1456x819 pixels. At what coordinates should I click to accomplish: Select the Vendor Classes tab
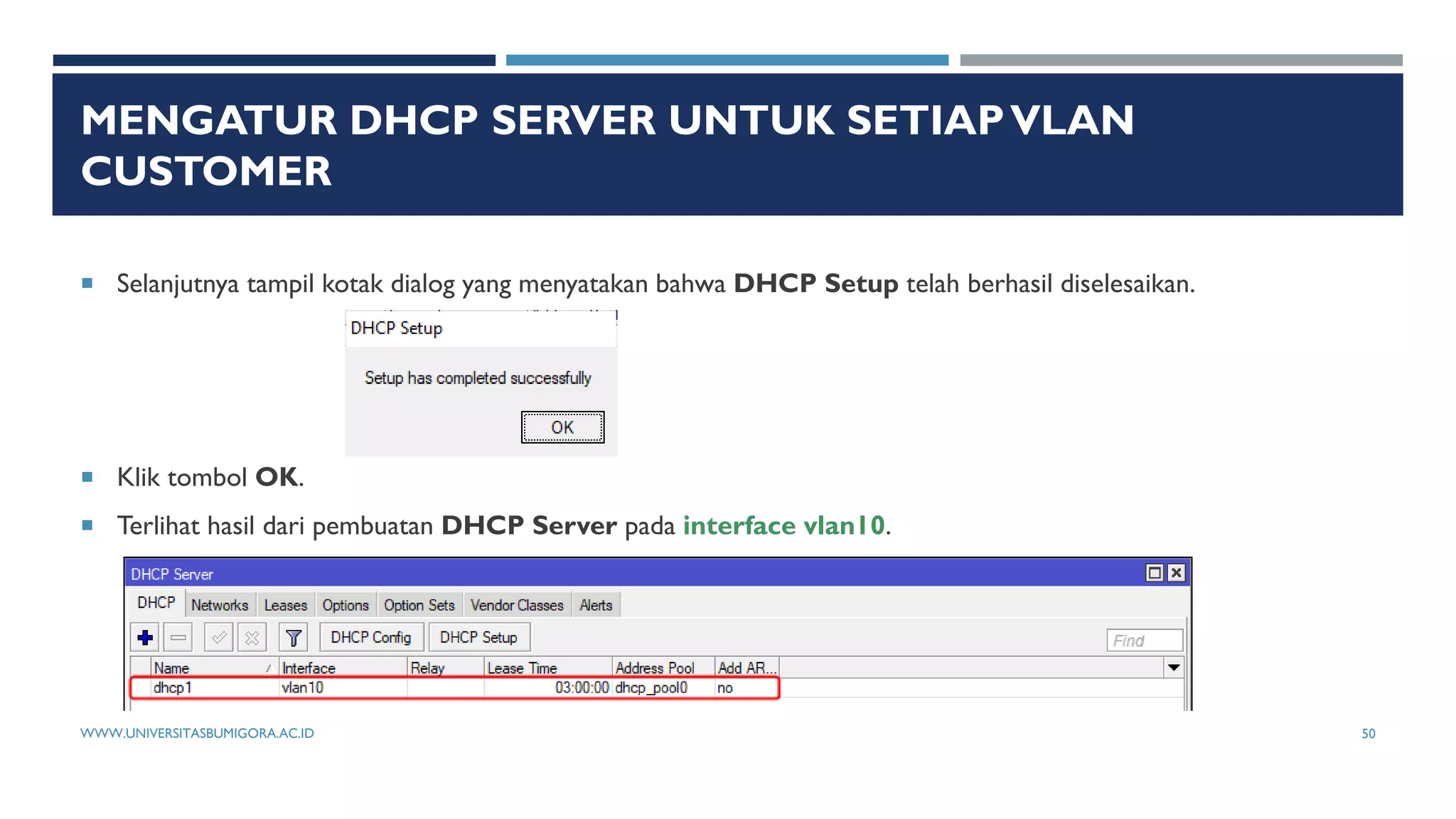517,605
